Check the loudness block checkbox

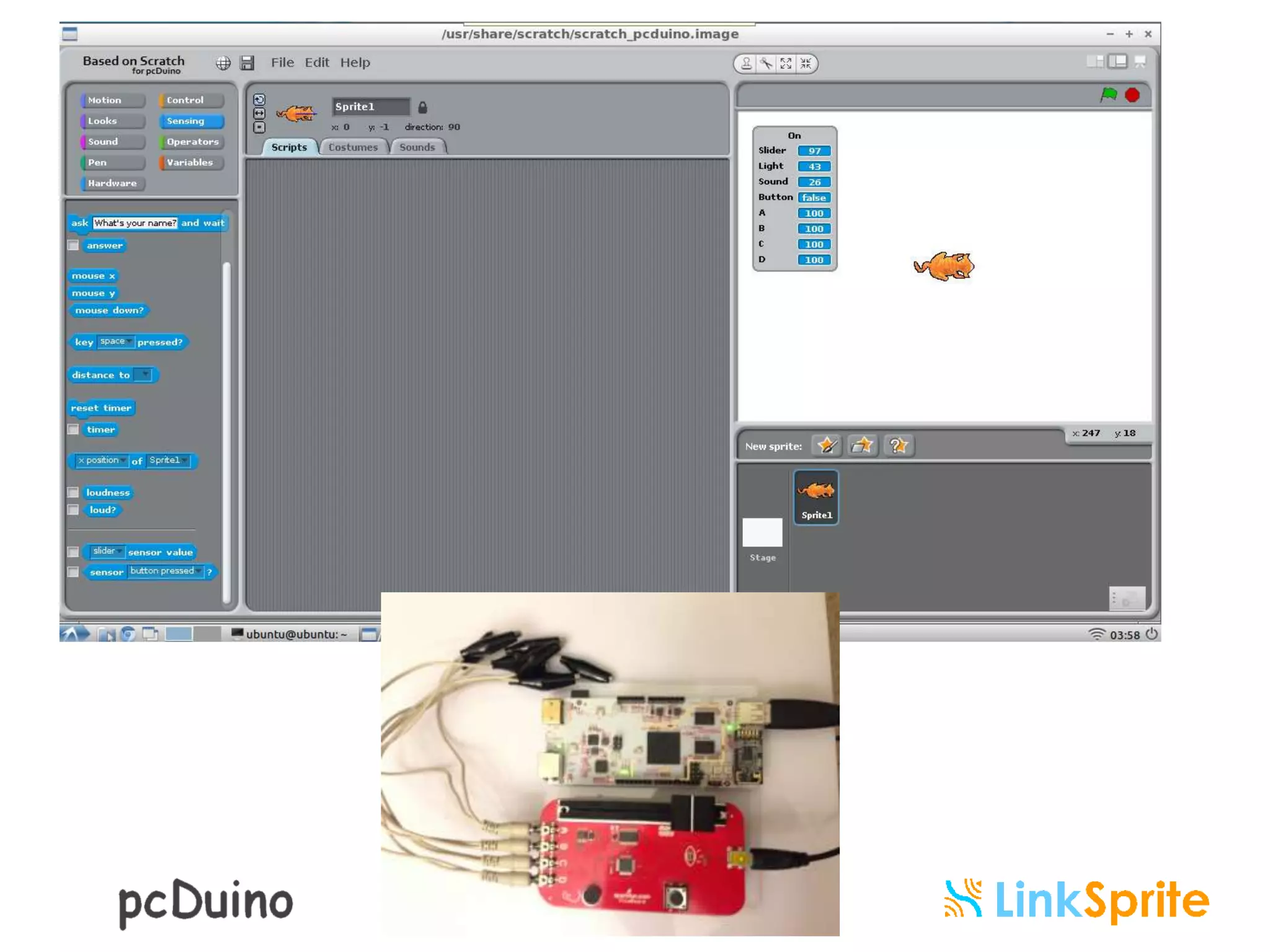[x=73, y=493]
